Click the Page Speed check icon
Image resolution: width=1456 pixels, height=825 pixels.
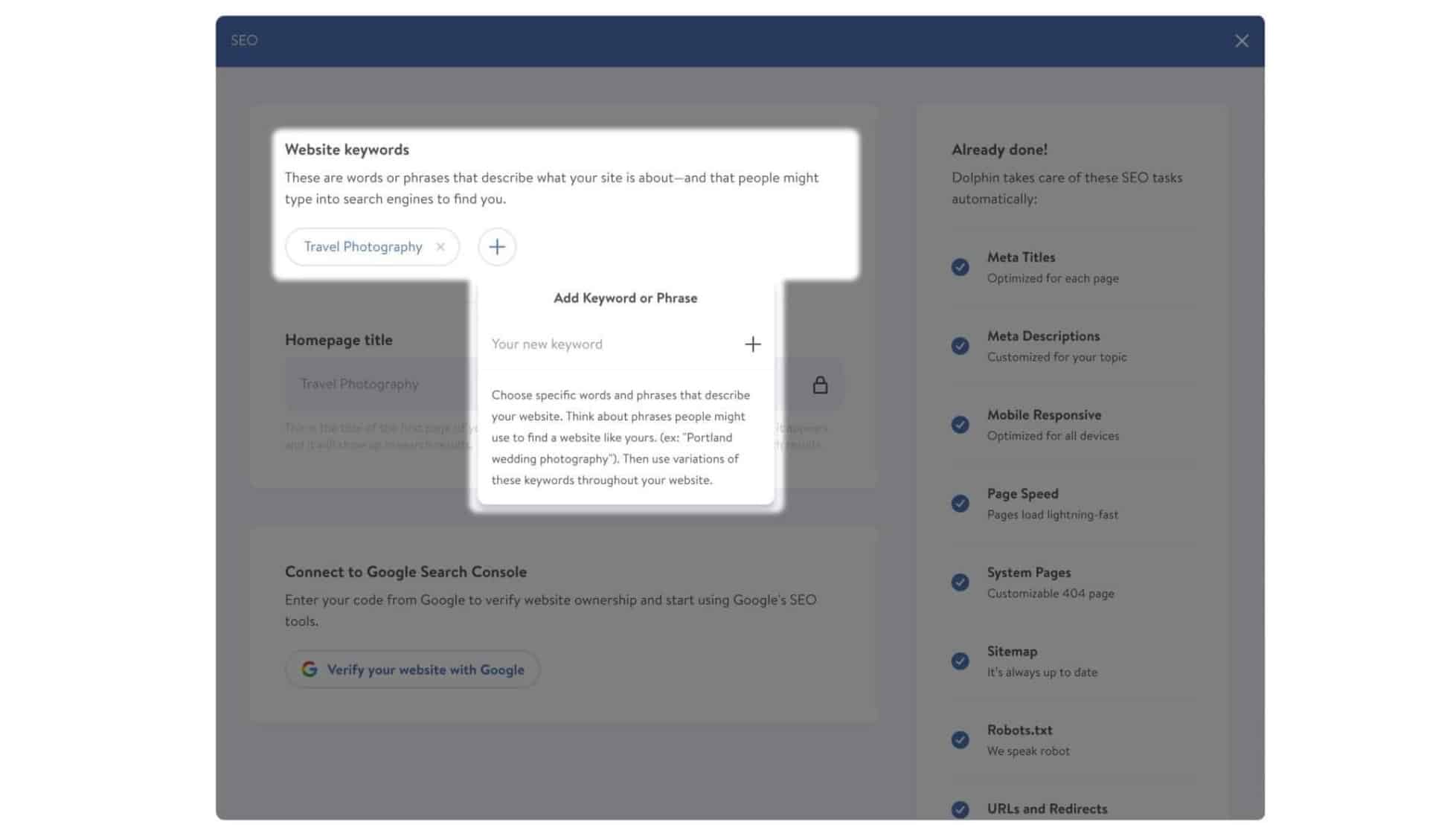coord(960,504)
